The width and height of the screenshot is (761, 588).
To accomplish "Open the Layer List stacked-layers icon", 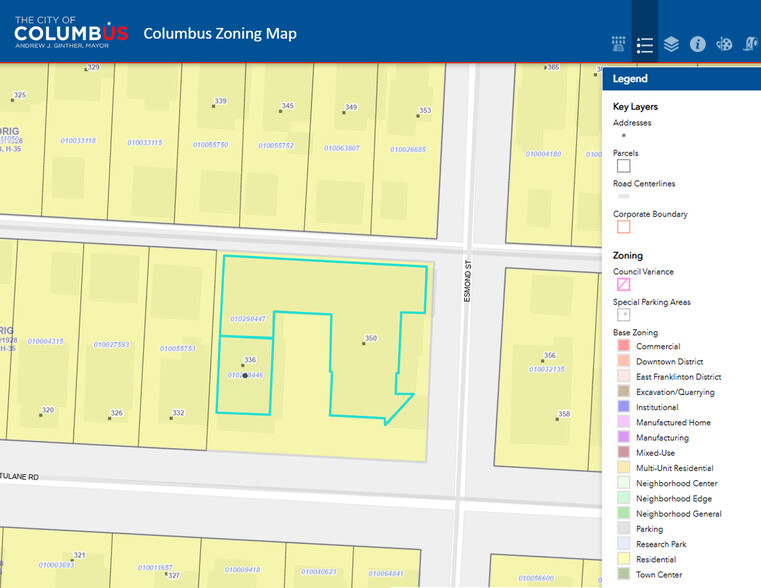I will click(671, 44).
